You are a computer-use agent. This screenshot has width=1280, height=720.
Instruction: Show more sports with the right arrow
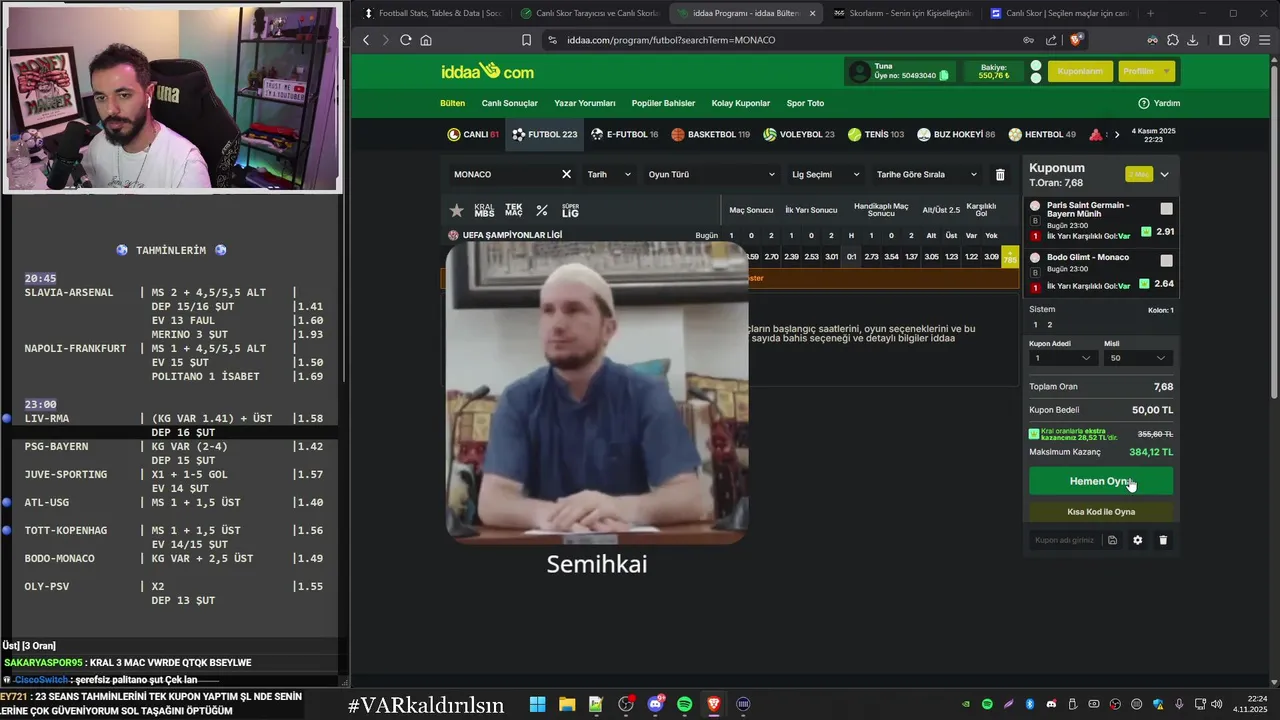tap(1117, 134)
